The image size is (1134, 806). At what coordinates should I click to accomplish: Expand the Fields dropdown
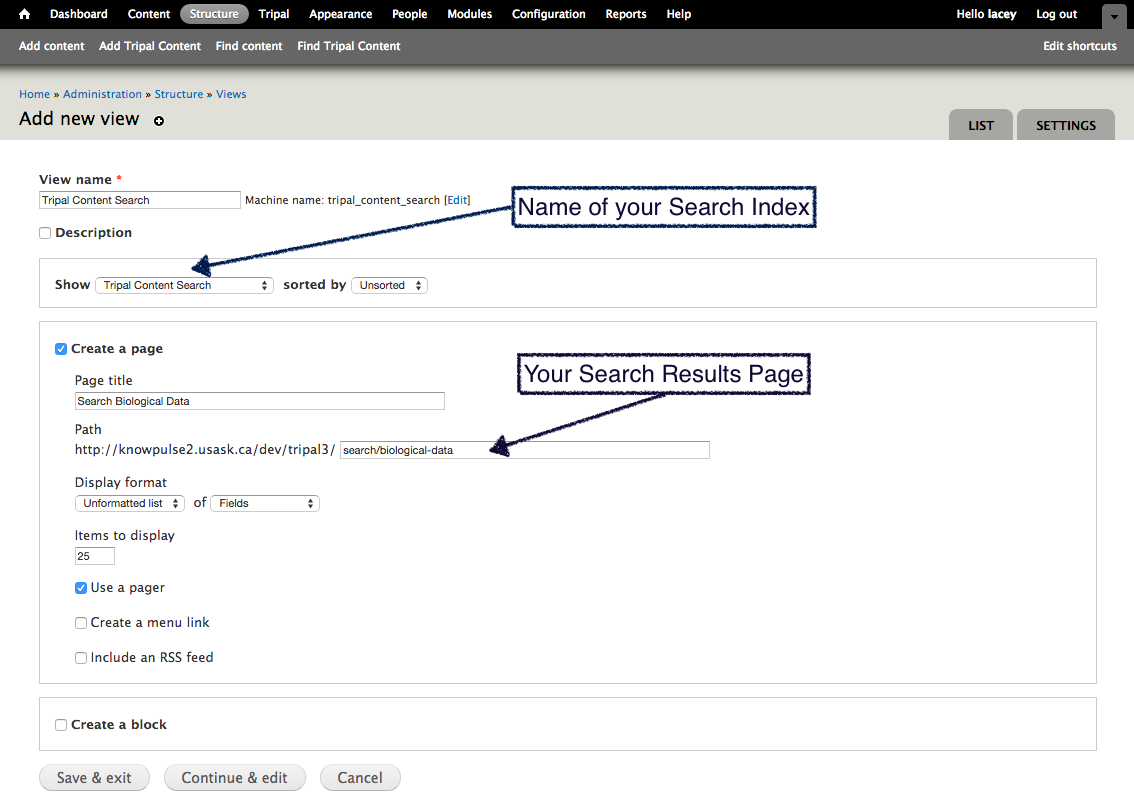pyautogui.click(x=265, y=503)
